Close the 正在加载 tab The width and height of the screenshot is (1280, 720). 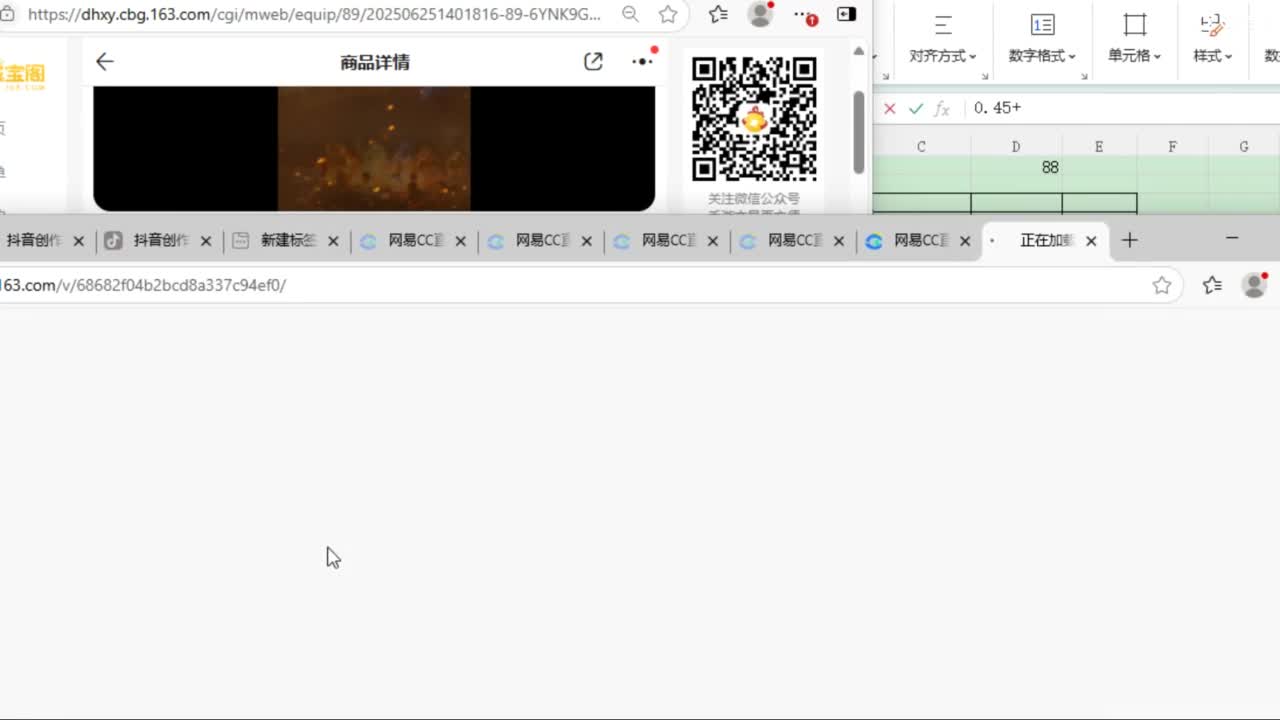tap(1091, 240)
